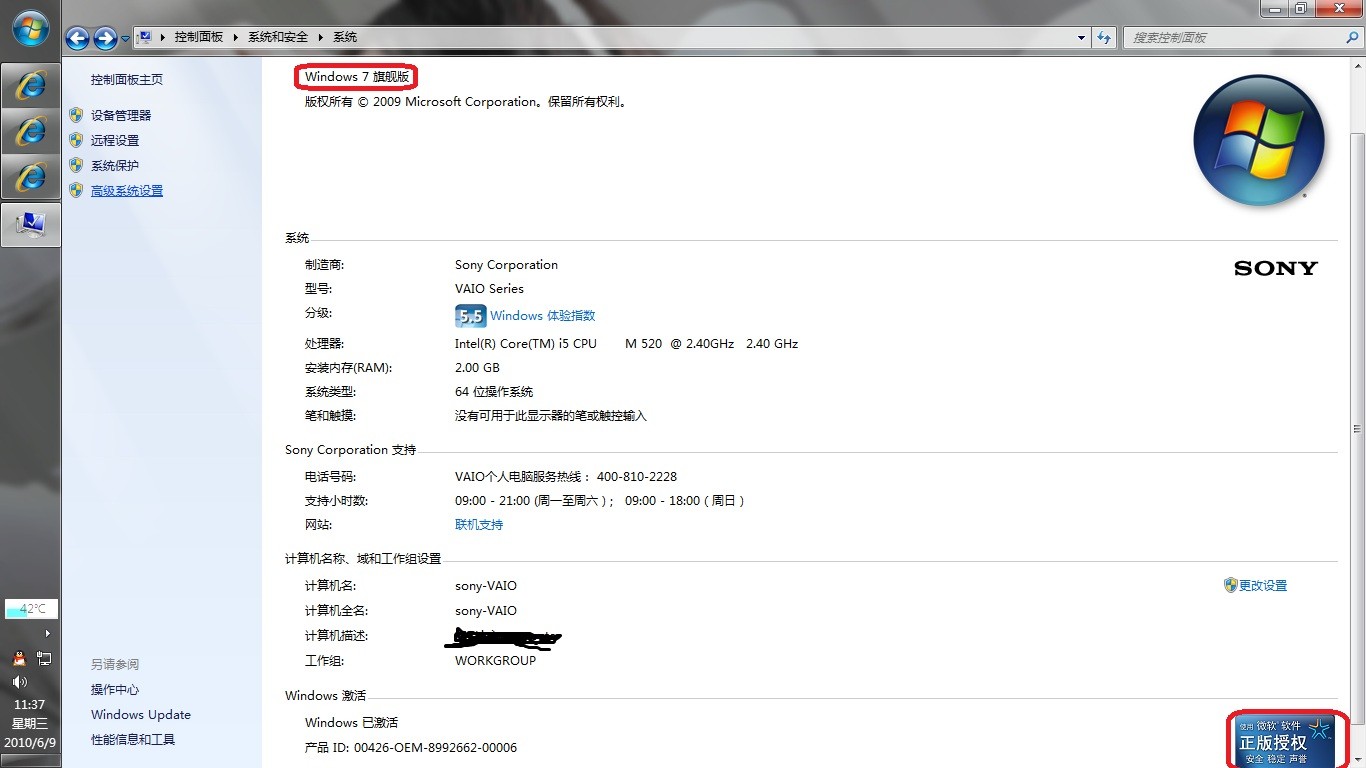Click the 'WORKGROUP' workgroup value
This screenshot has width=1366, height=768.
(x=495, y=661)
